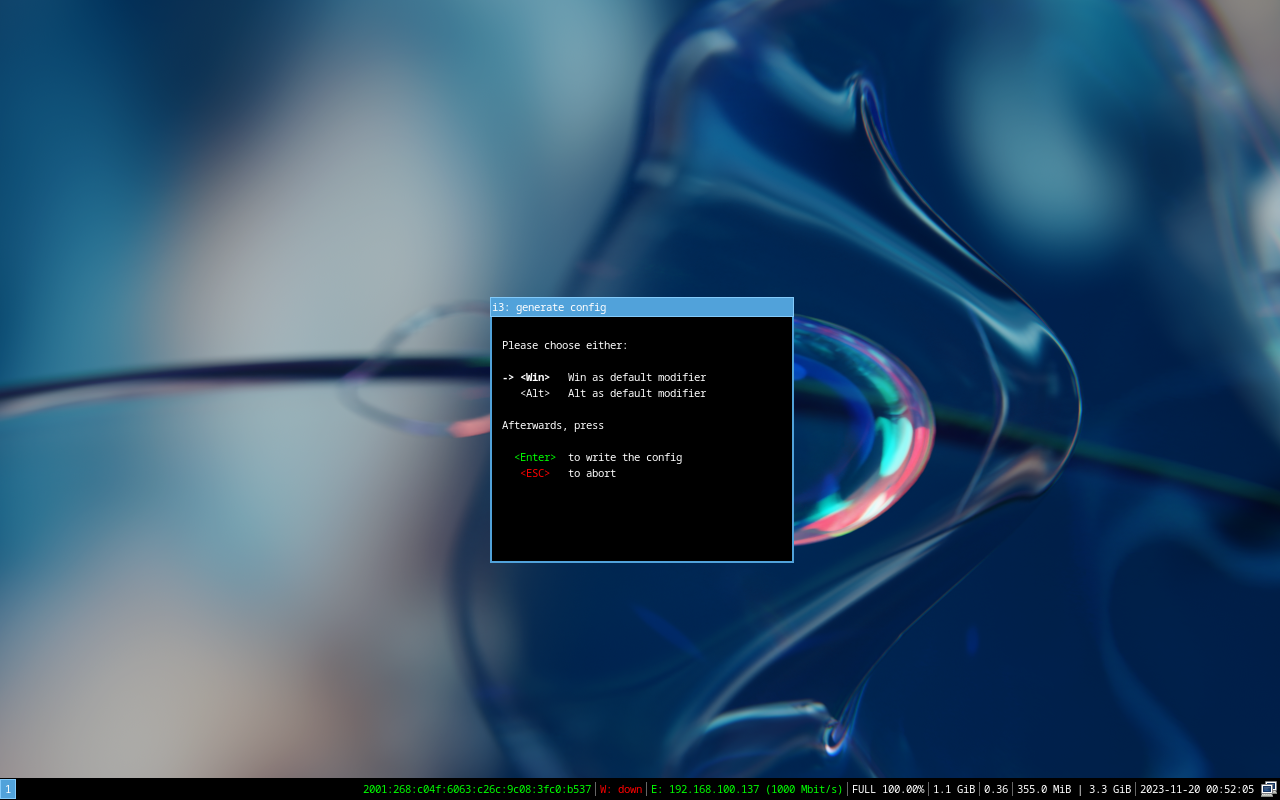The image size is (1280, 800).
Task: Click memory status '355.0 MiB | 3.3 GiB'
Action: click(x=1074, y=789)
